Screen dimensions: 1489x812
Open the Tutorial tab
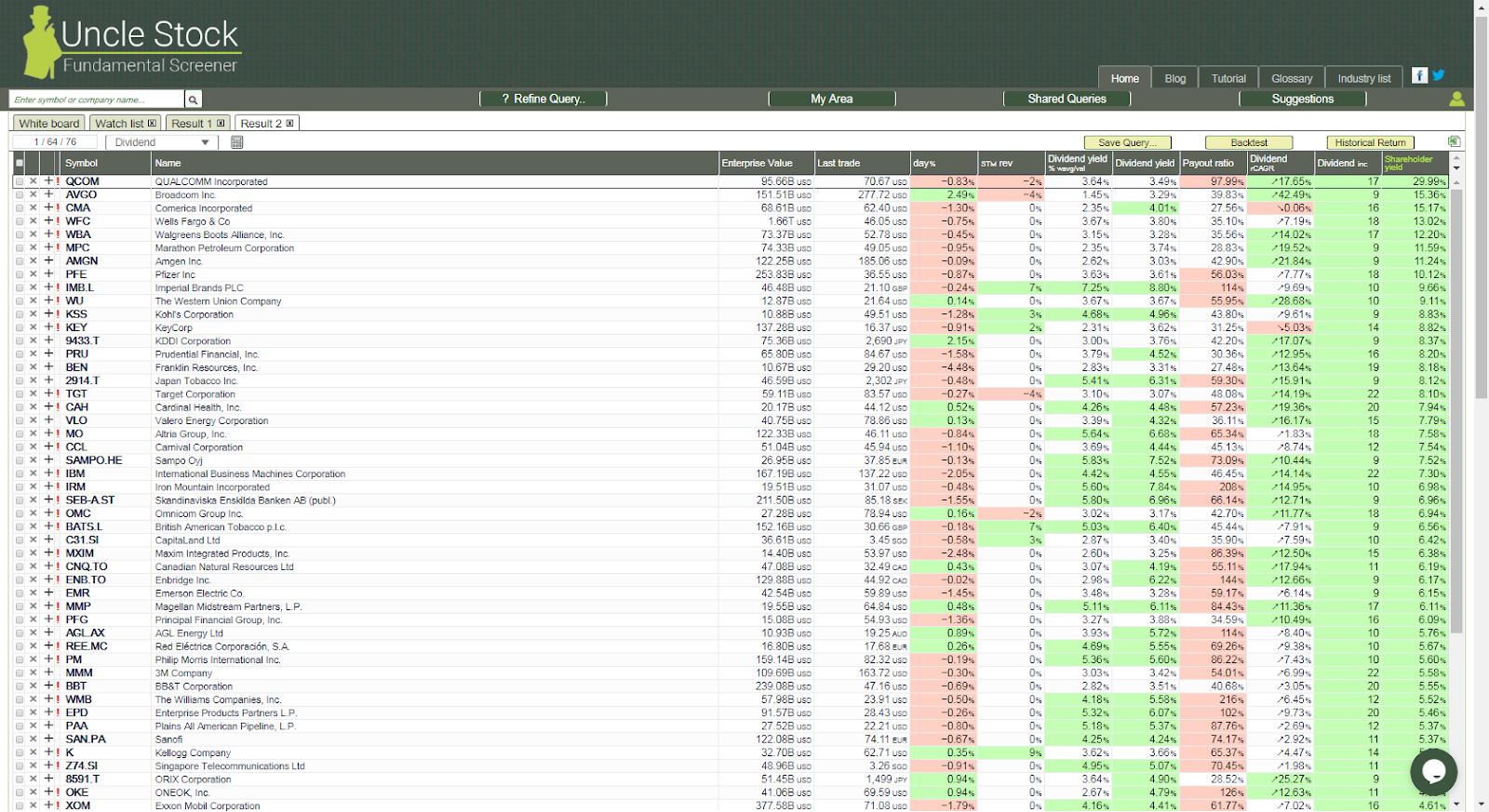(1228, 78)
